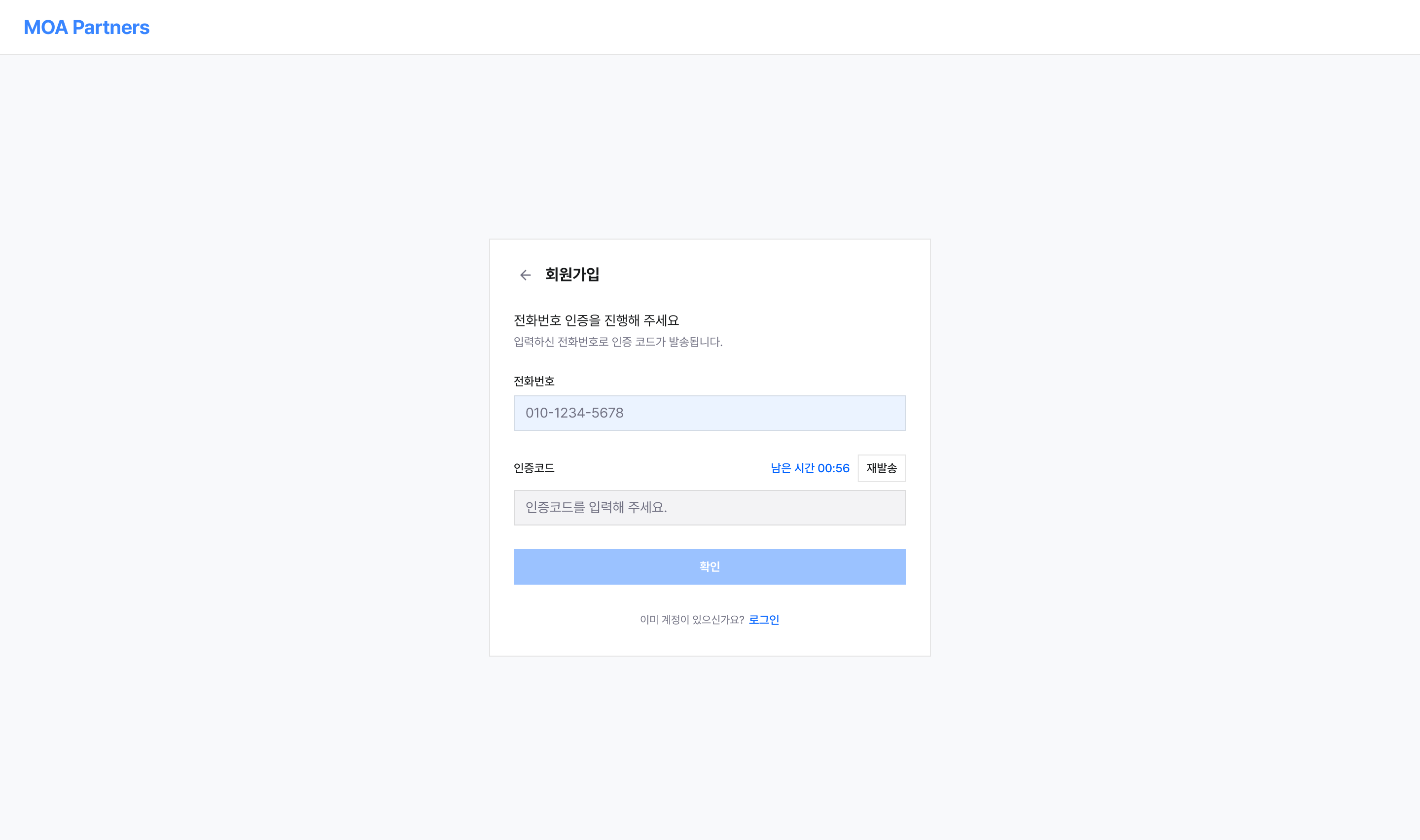The height and width of the screenshot is (840, 1420).
Task: Click the gray background below the signup card
Action: tap(709, 747)
